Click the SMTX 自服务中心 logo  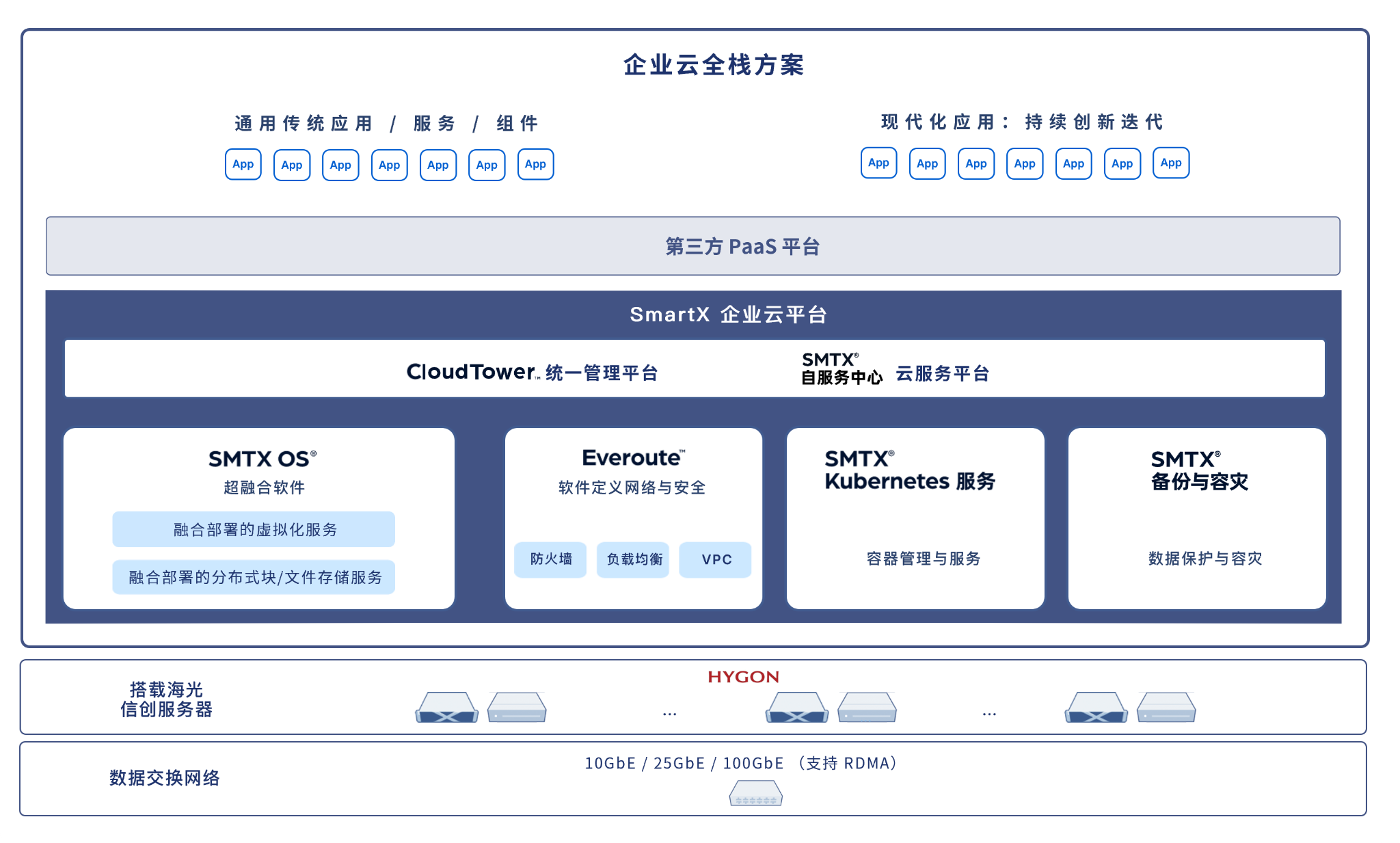842,369
